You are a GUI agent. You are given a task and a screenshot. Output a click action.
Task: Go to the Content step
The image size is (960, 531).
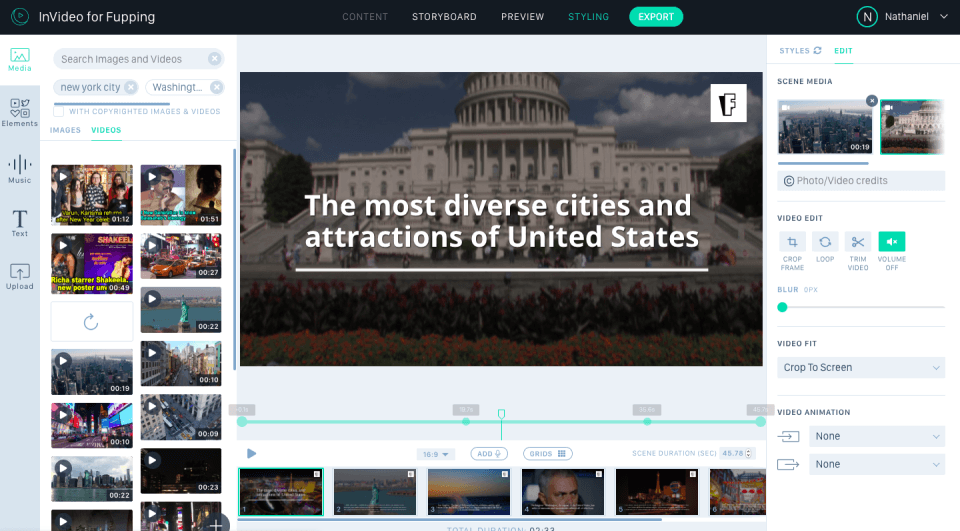coord(365,17)
